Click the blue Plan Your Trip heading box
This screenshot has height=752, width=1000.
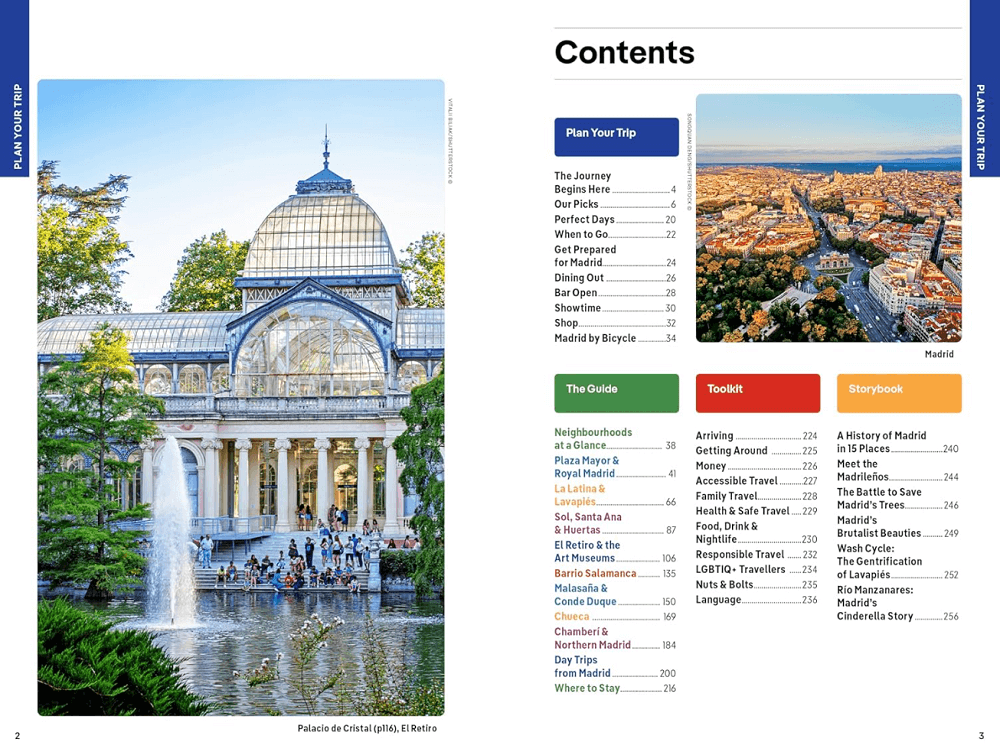tap(616, 136)
